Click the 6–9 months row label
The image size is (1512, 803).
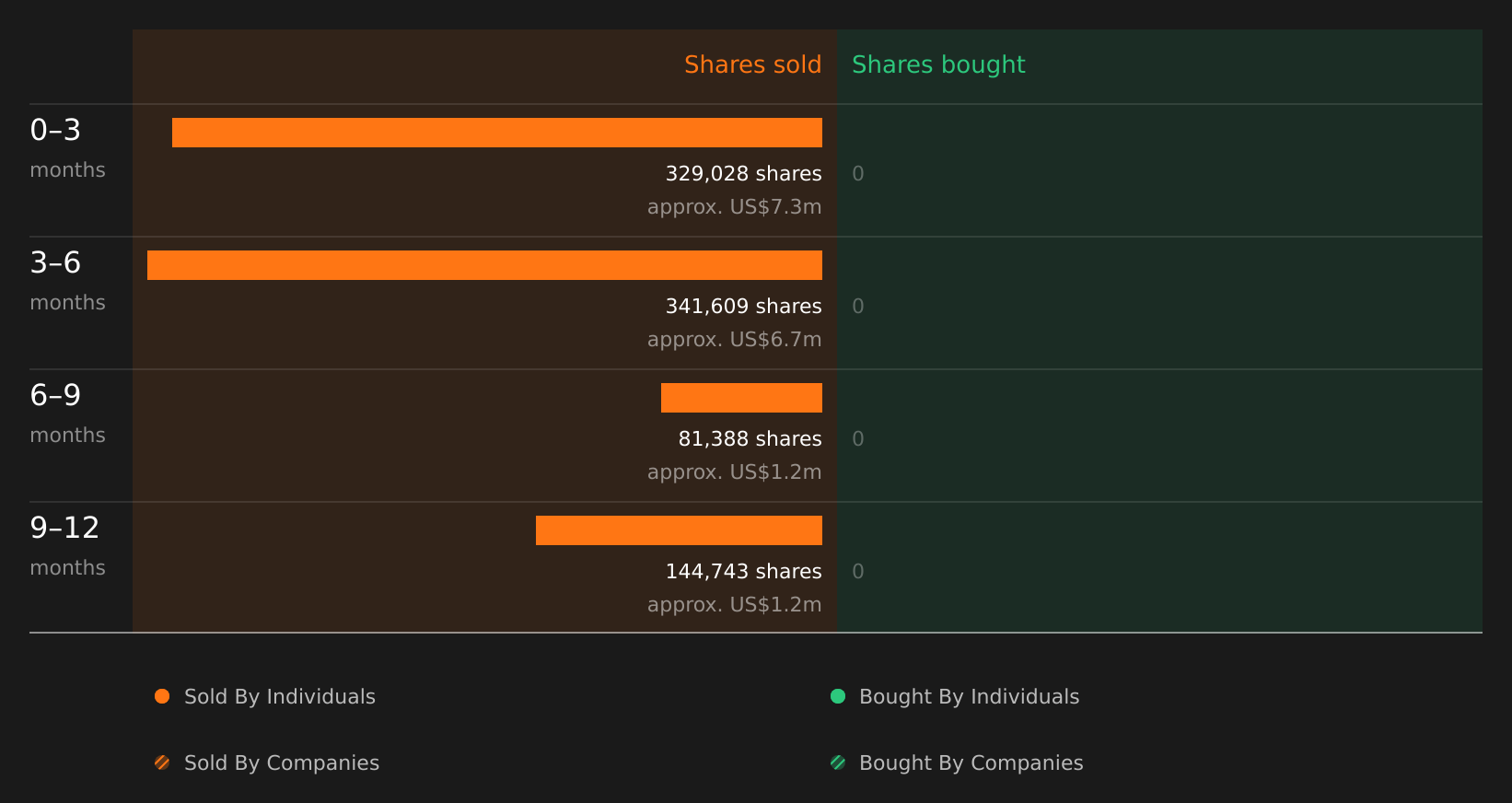67,413
